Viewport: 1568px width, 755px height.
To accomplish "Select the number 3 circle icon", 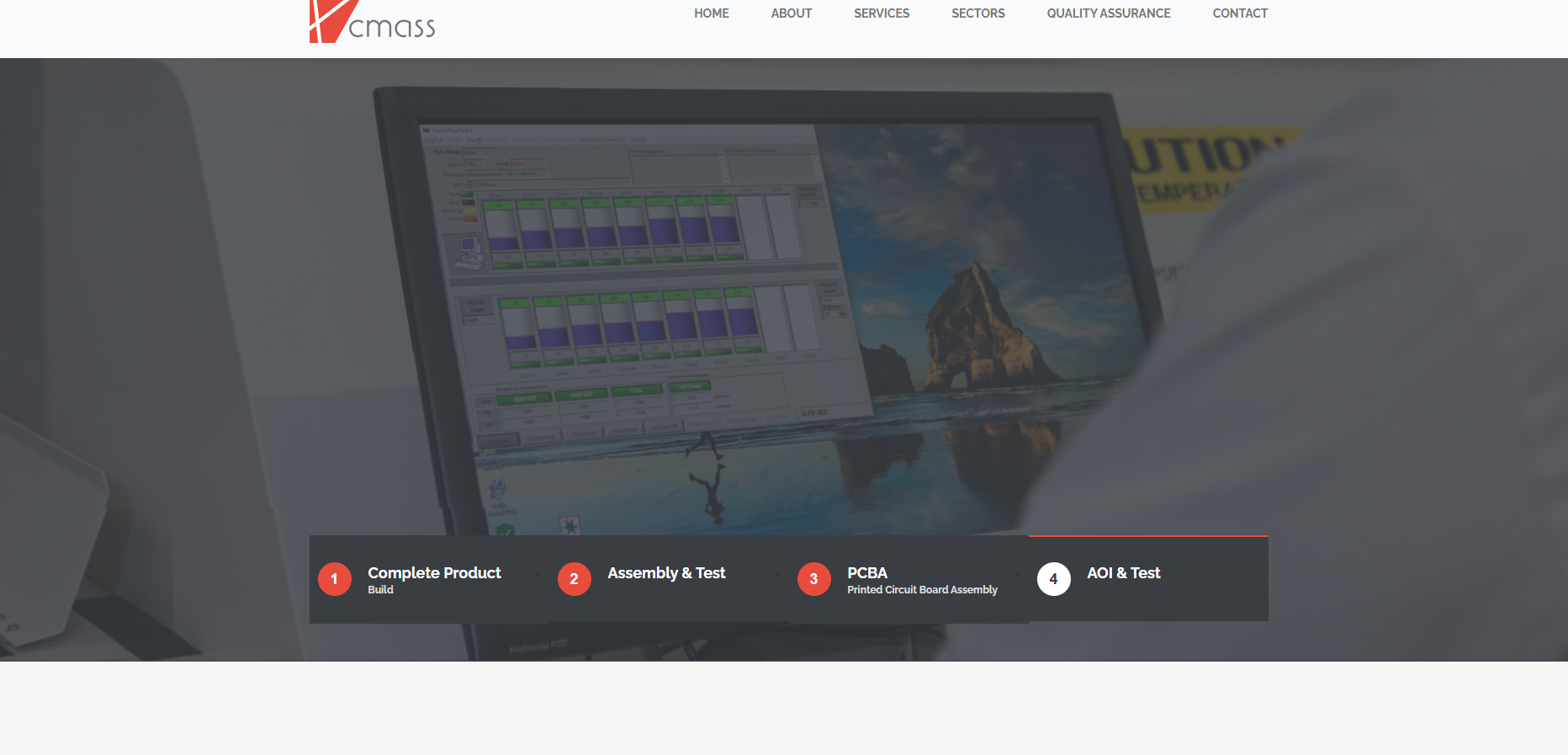I will tap(814, 579).
